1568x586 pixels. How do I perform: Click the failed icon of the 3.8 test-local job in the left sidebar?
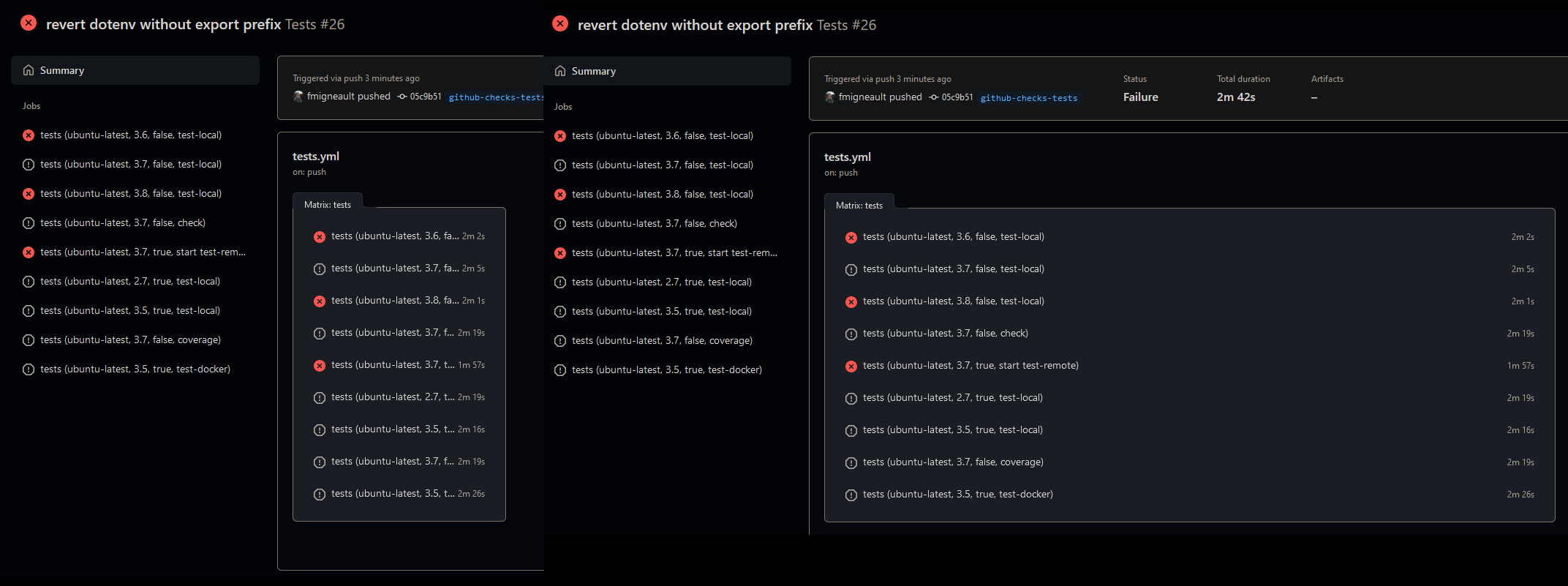tap(29, 194)
